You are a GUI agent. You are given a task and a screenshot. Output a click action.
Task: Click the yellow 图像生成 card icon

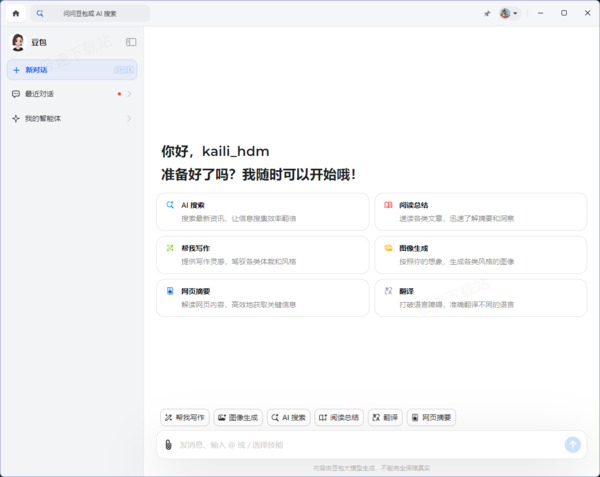(388, 248)
